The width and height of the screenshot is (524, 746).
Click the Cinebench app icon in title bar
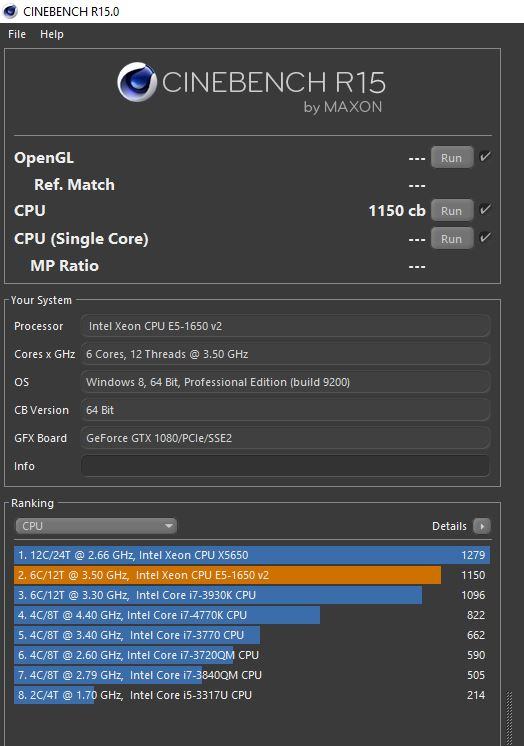(10, 11)
